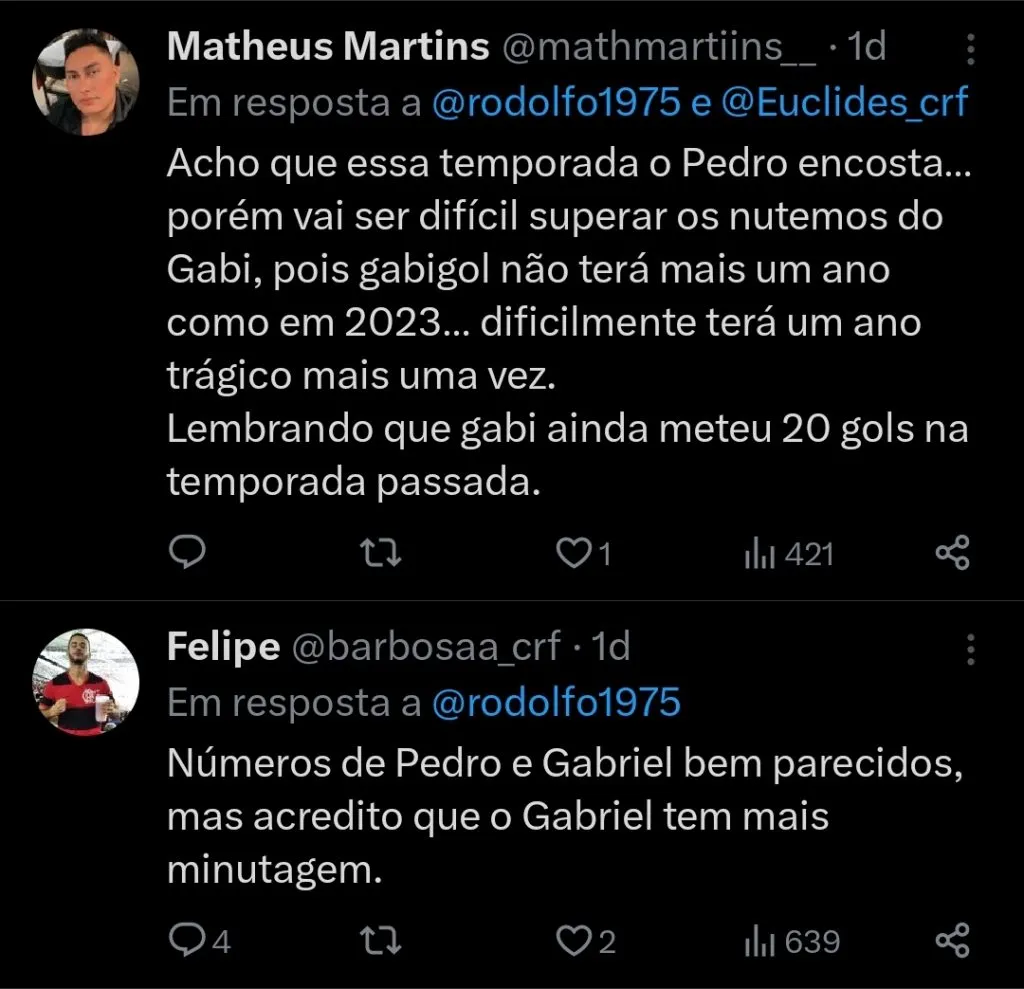Image resolution: width=1024 pixels, height=989 pixels.
Task: Open Matheus Martins' profile via his name
Action: (x=328, y=45)
